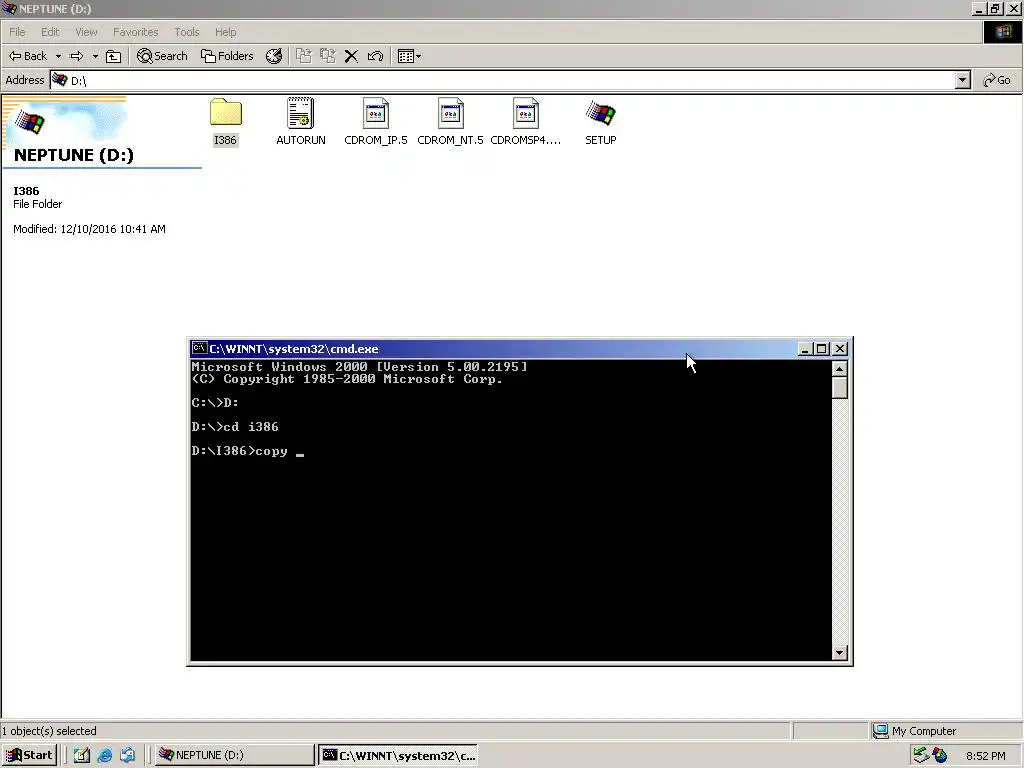
Task: Maximize the cmd.exe window
Action: tap(822, 349)
